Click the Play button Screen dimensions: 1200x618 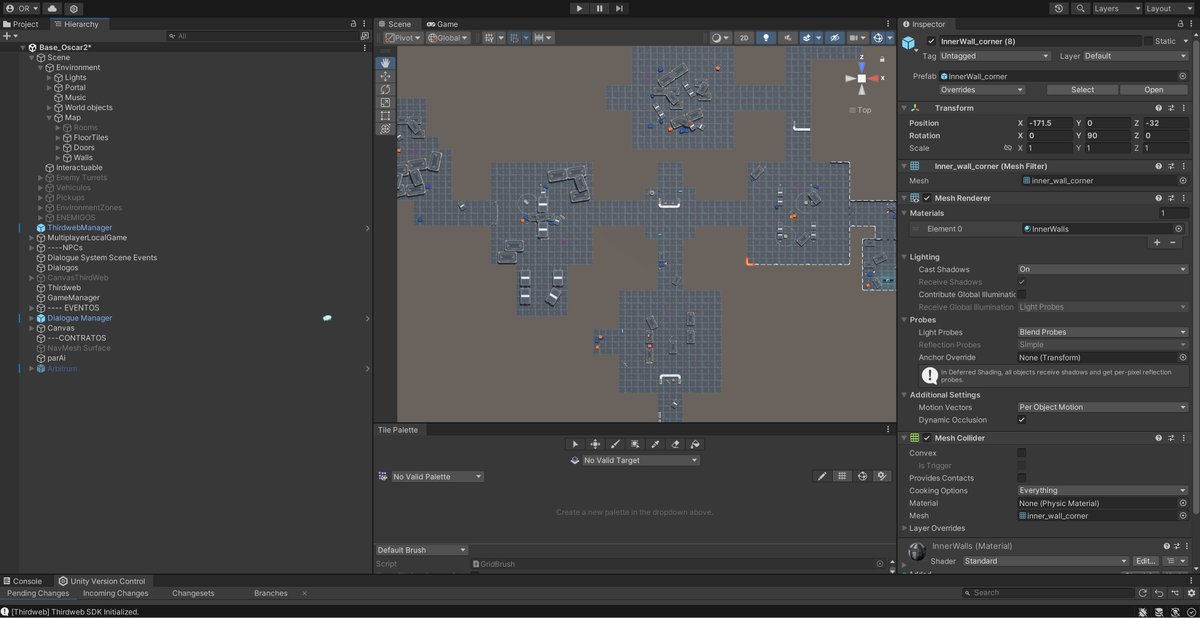coord(579,8)
